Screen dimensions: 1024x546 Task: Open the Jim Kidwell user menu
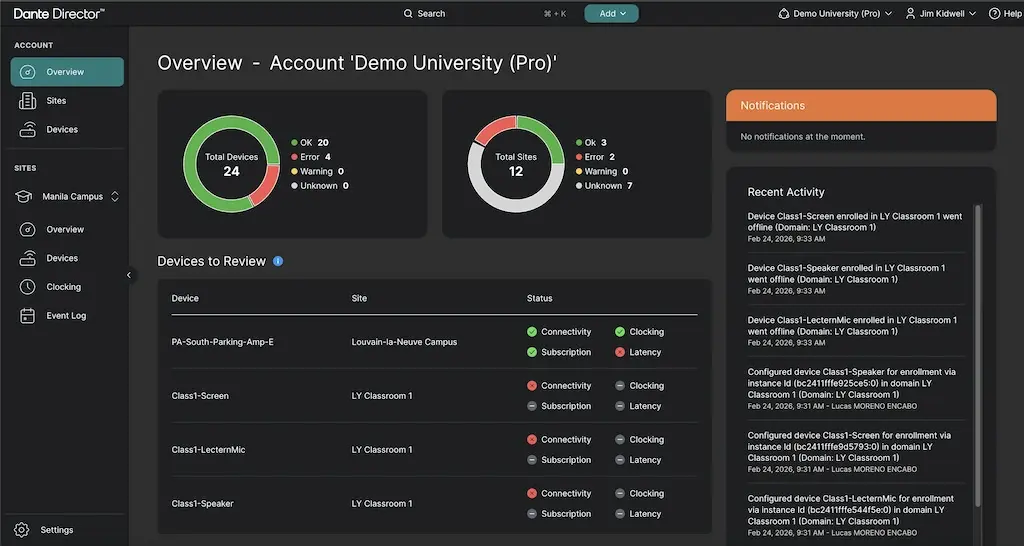click(x=940, y=14)
